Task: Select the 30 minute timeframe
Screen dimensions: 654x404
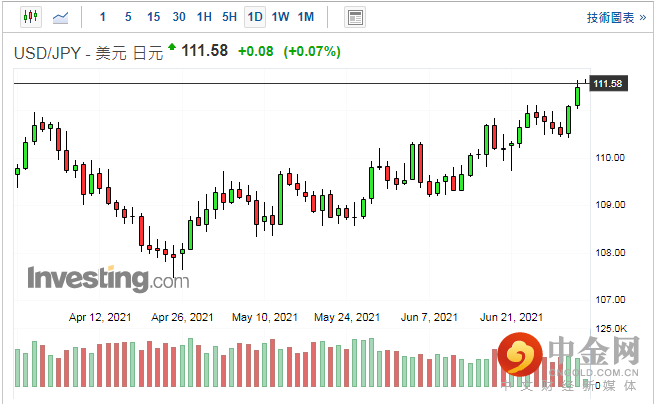Action: tap(179, 17)
